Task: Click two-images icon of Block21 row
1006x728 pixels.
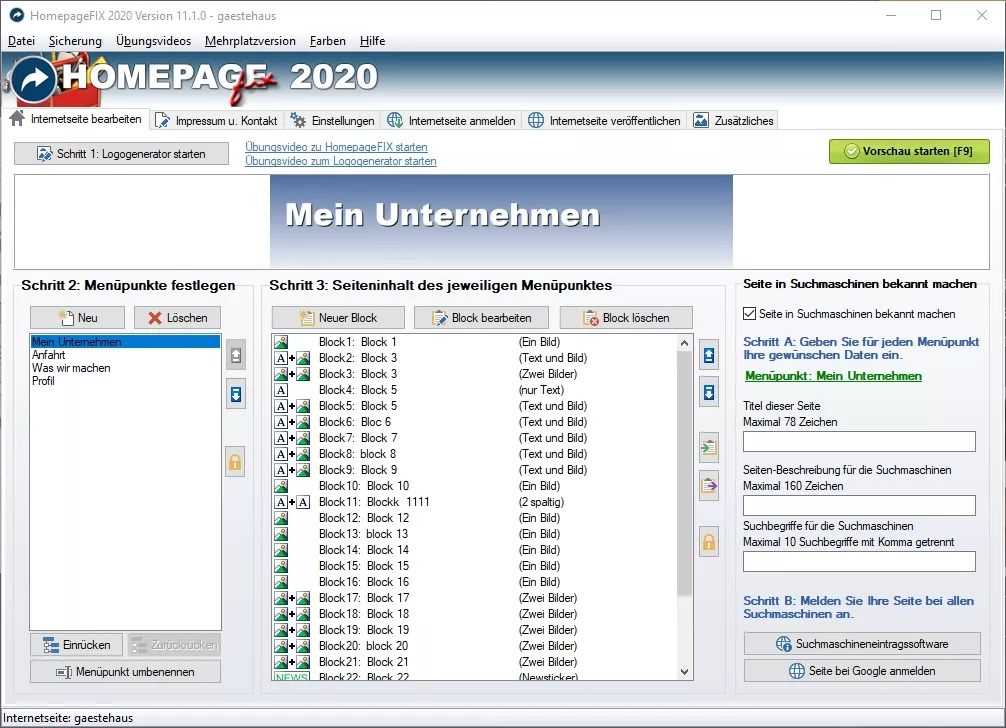Action: tap(292, 662)
